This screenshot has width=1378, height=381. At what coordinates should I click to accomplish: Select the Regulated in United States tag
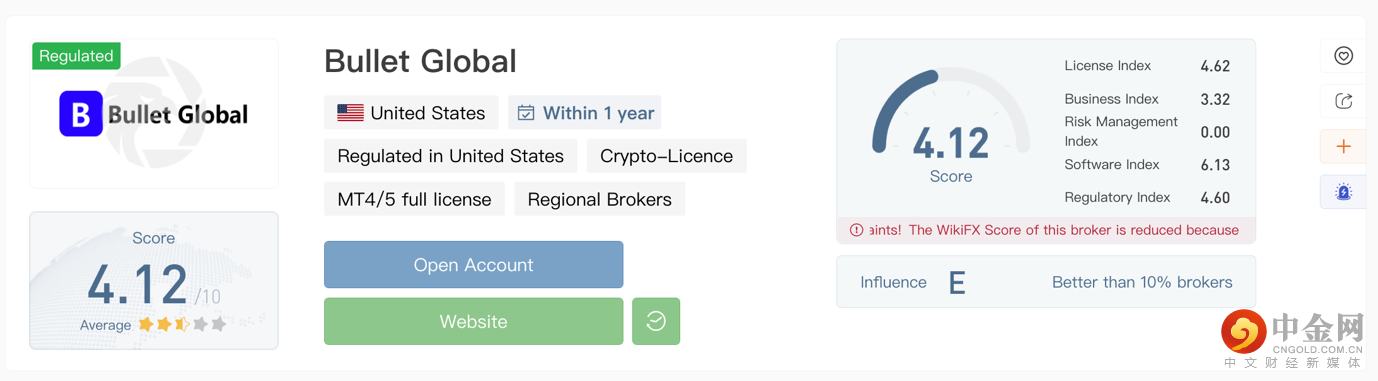[x=451, y=156]
